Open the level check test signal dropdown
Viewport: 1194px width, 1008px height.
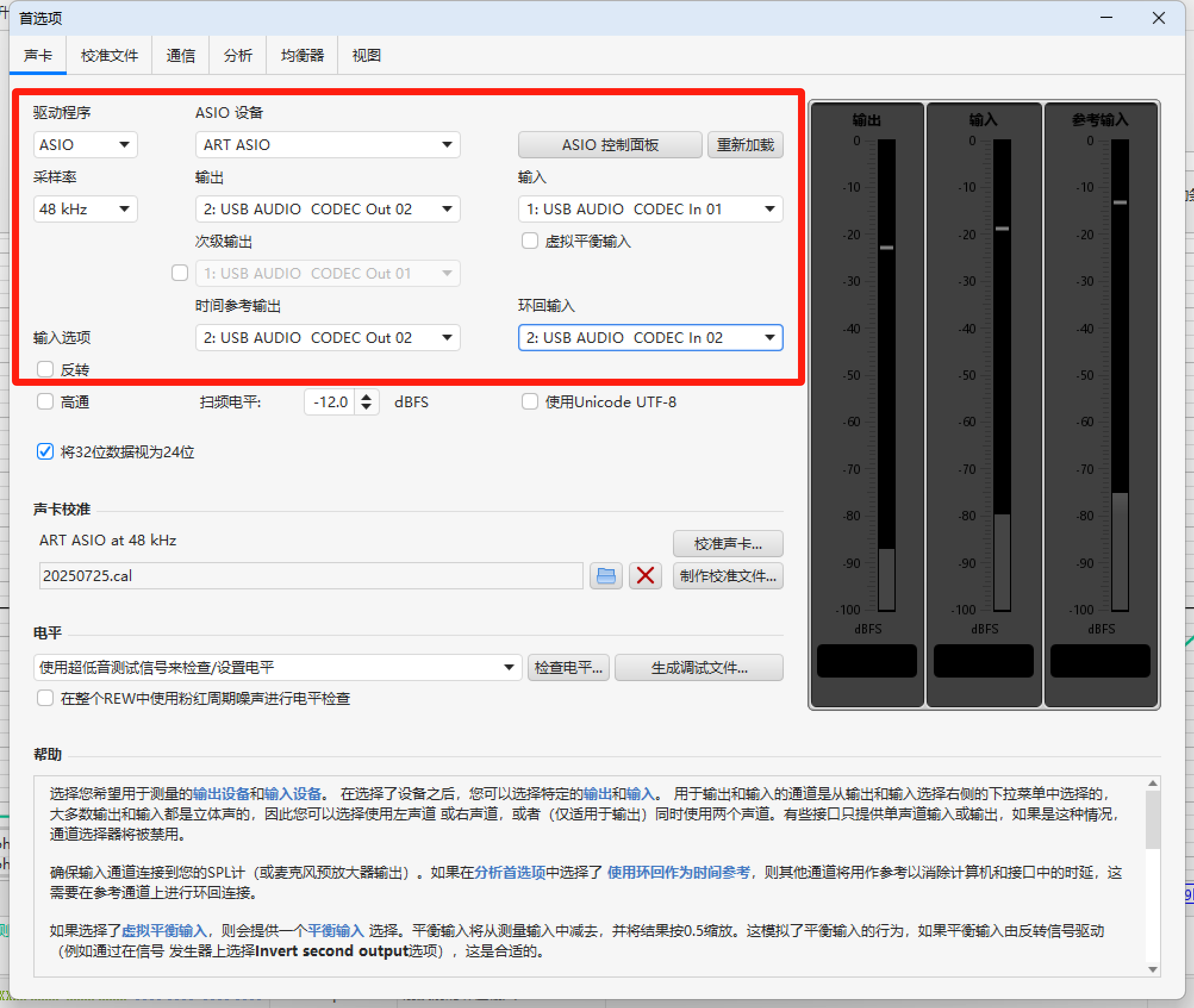(x=278, y=667)
